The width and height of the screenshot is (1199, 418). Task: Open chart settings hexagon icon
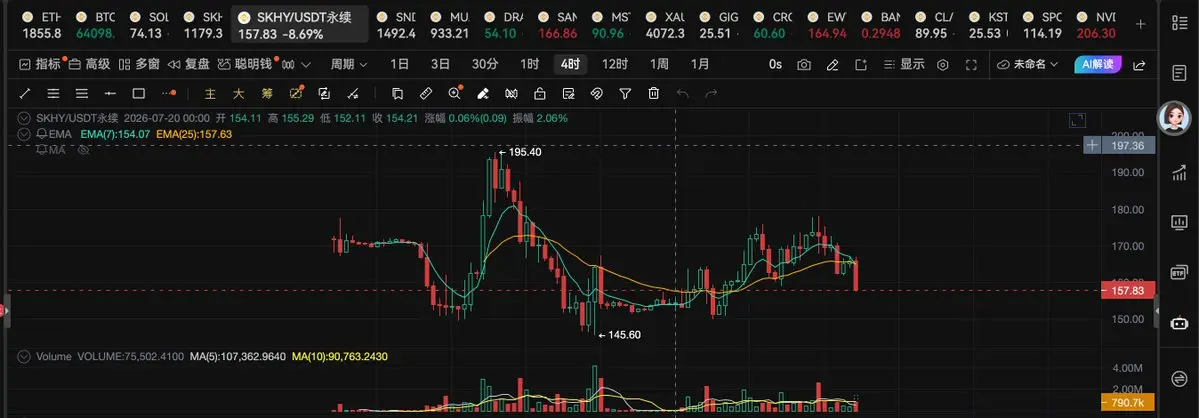tap(943, 65)
